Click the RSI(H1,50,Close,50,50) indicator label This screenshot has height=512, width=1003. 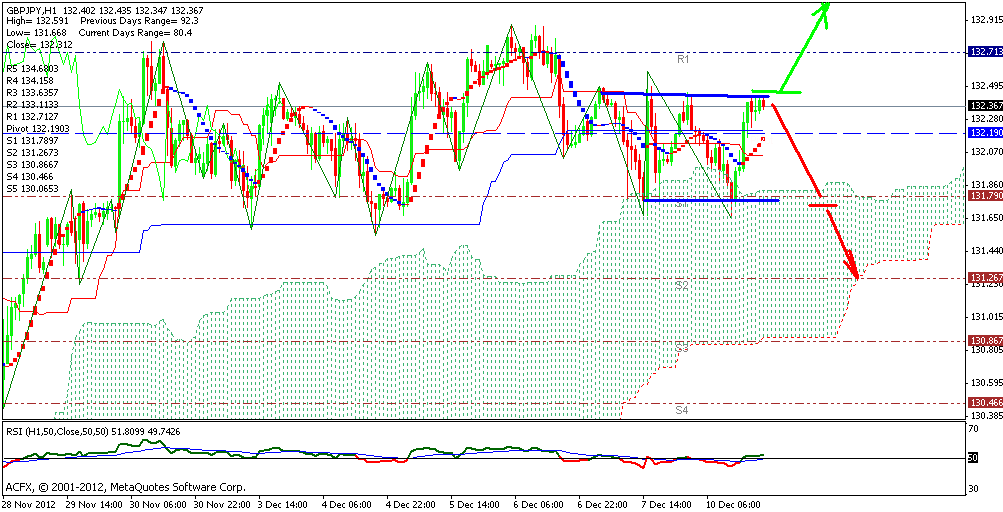tap(62, 431)
